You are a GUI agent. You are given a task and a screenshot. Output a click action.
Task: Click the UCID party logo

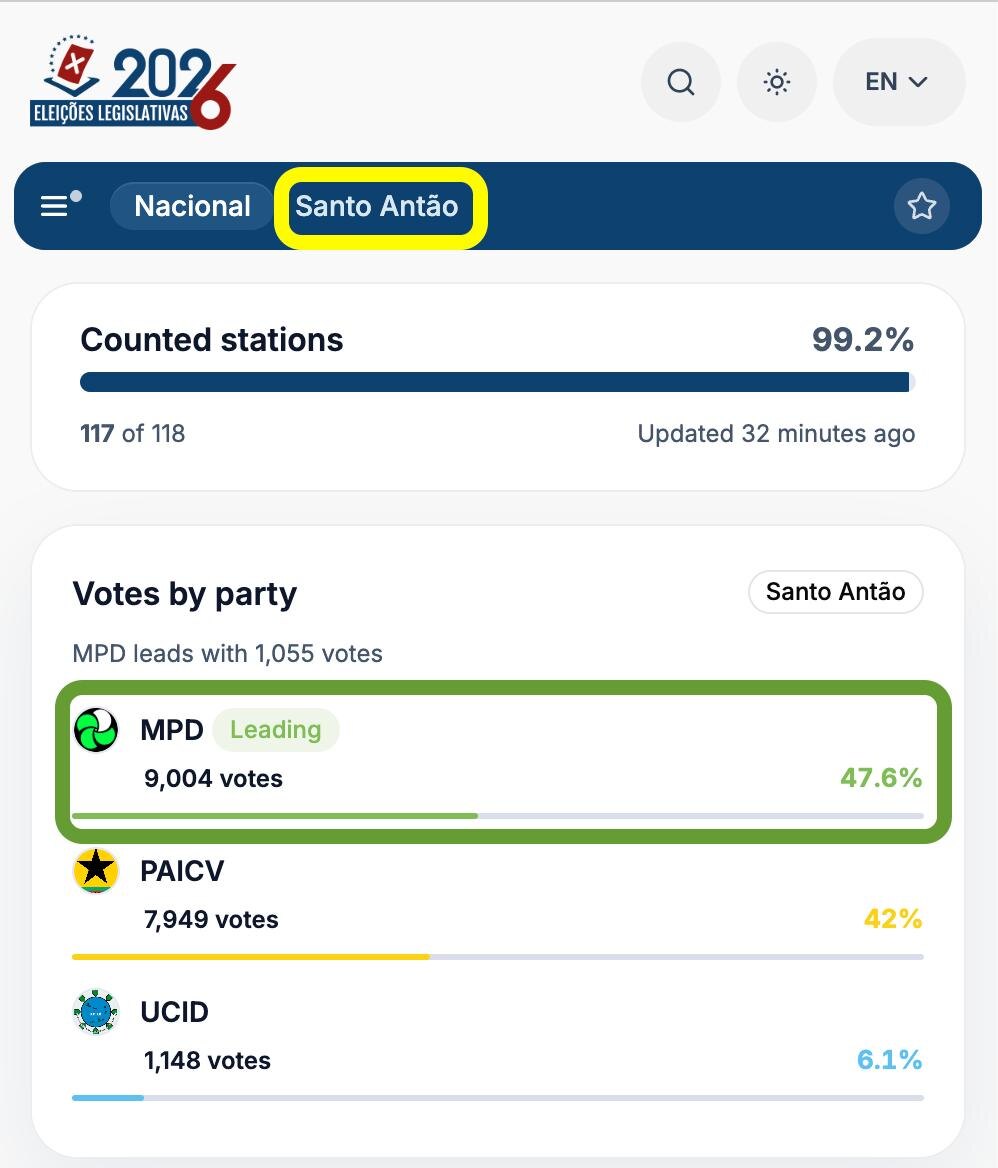tap(96, 1012)
